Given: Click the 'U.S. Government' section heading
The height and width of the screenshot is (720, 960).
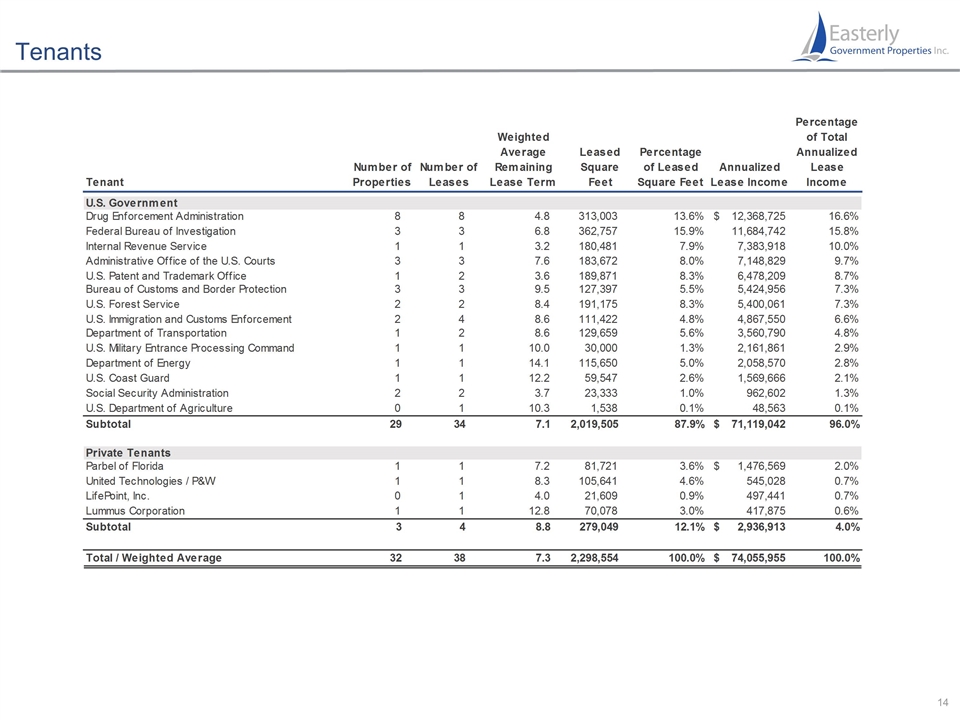Looking at the screenshot, I should tap(132, 203).
